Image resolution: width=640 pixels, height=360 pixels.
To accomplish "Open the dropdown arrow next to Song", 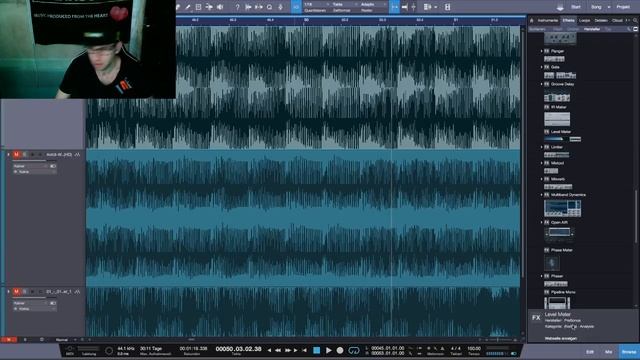I will tap(609, 7).
